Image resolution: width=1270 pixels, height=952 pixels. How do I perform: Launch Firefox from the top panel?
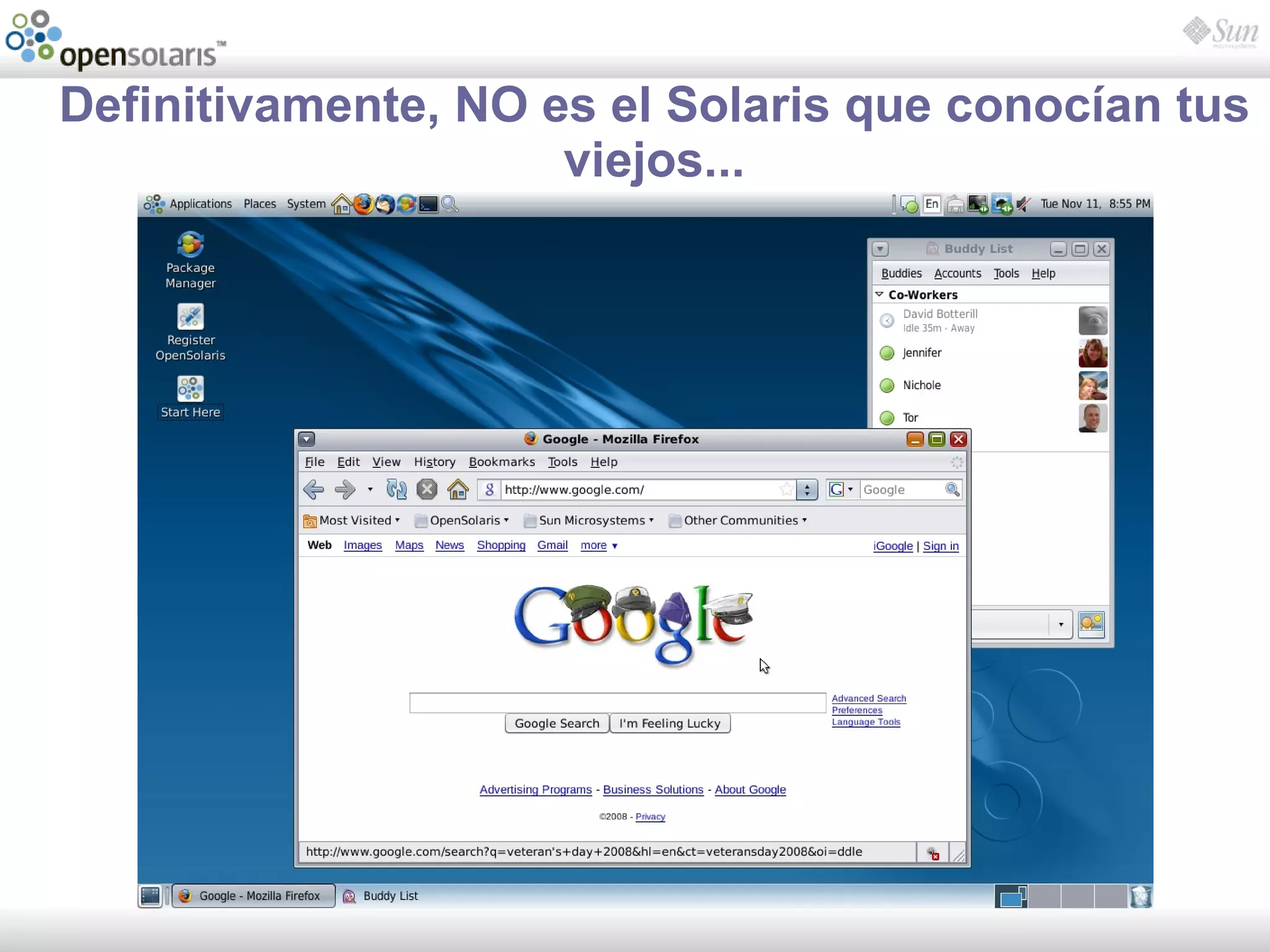click(x=363, y=204)
